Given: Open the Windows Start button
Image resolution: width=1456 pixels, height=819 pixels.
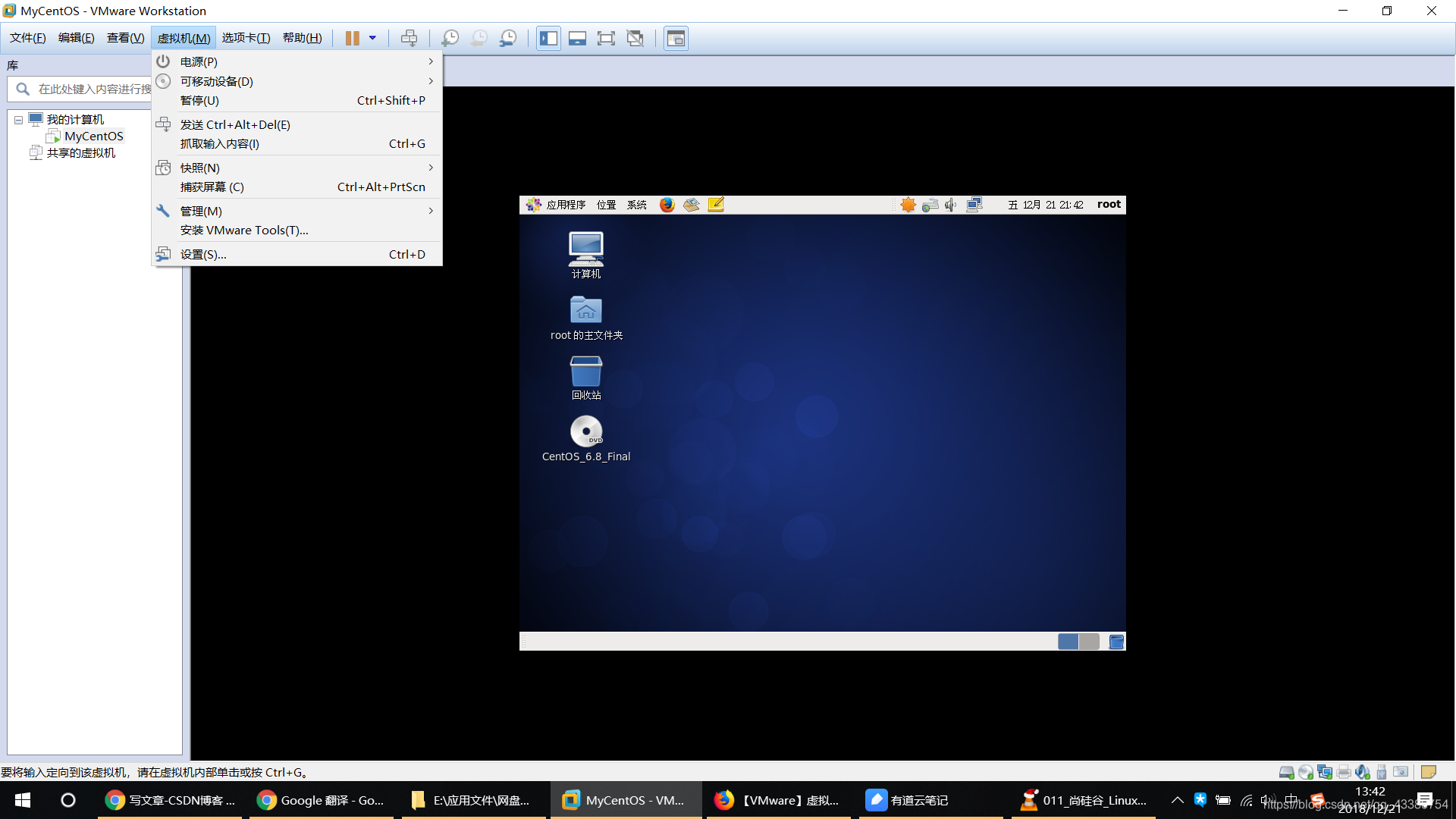Looking at the screenshot, I should (x=23, y=800).
